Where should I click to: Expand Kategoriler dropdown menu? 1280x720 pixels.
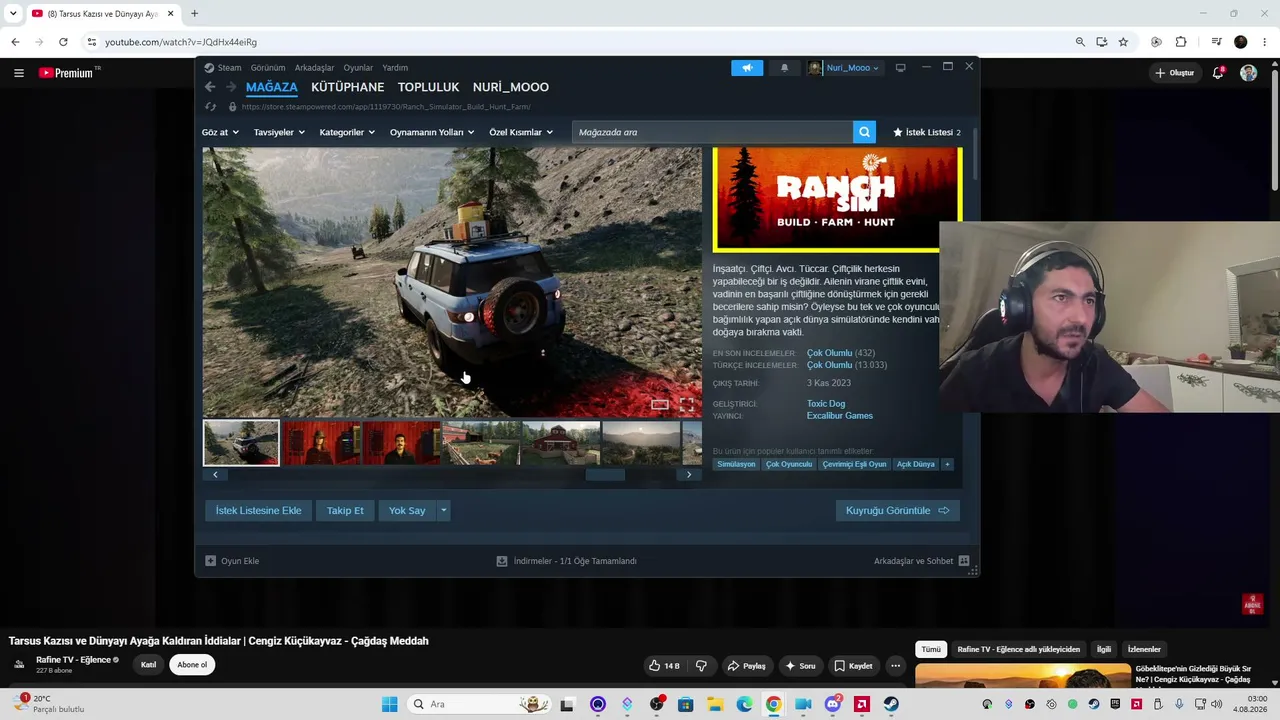click(347, 132)
